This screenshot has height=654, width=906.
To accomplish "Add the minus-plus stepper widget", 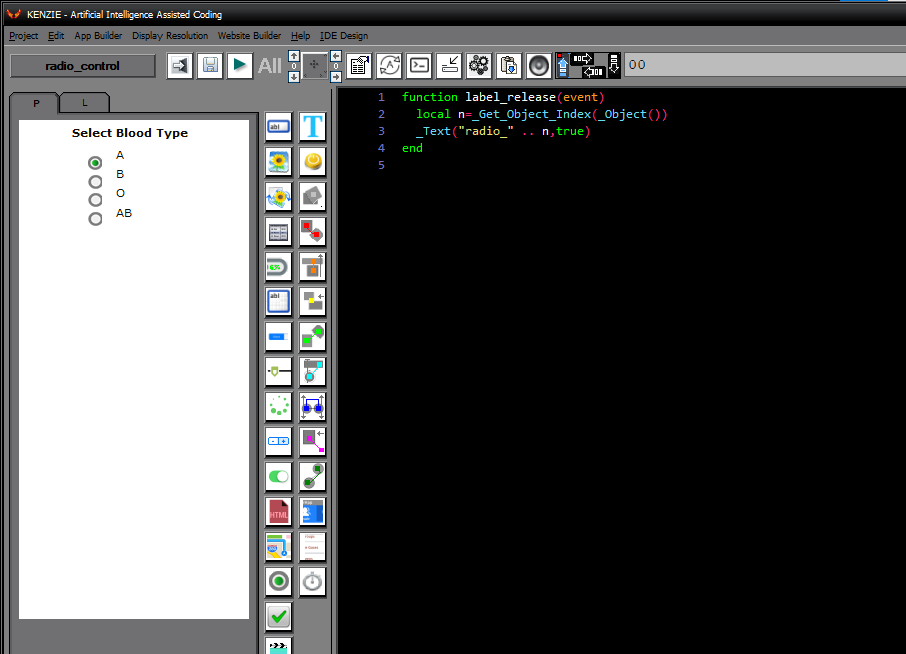I will pos(279,441).
